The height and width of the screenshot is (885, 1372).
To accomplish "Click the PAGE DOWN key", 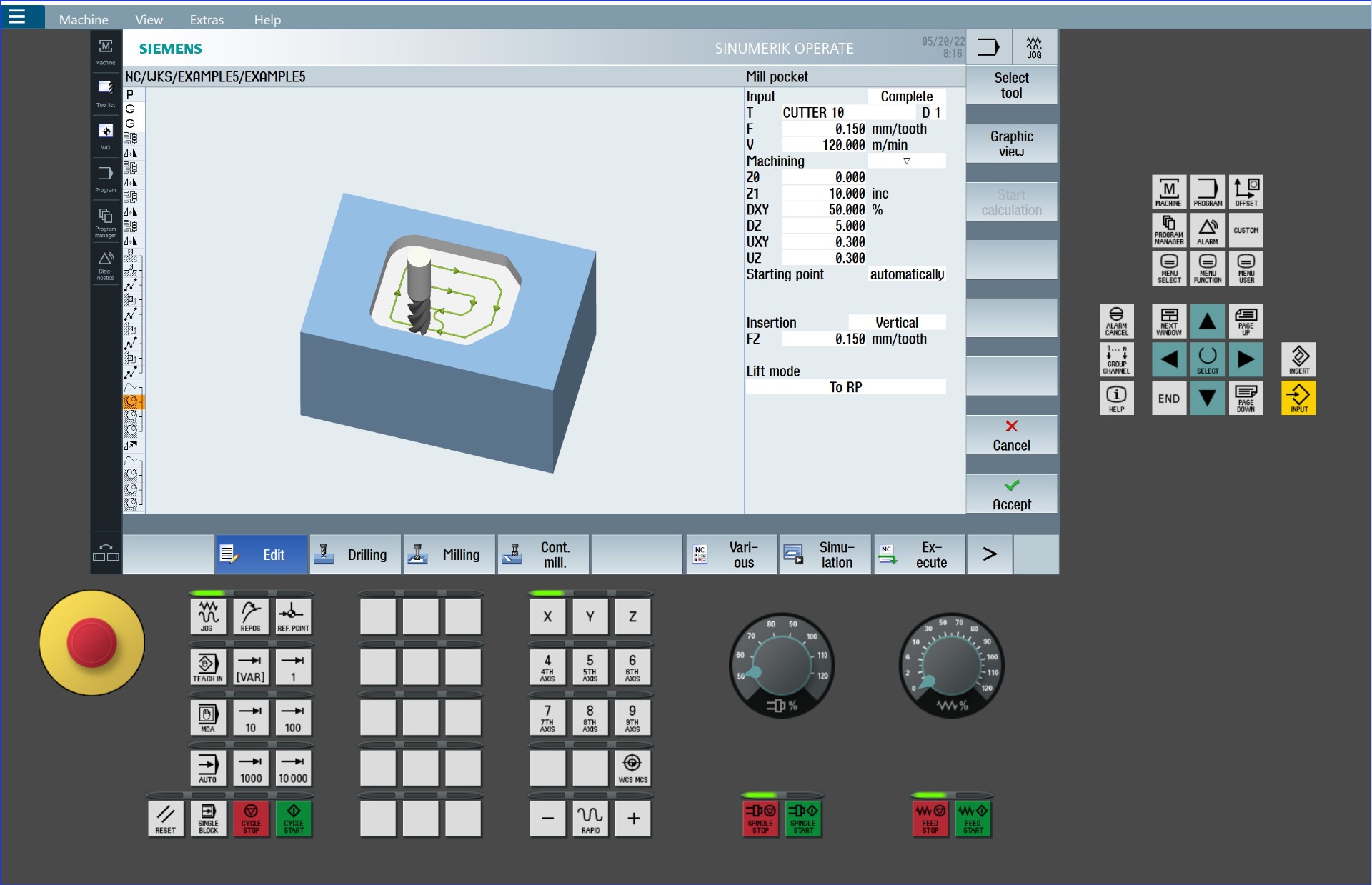I will (1246, 398).
